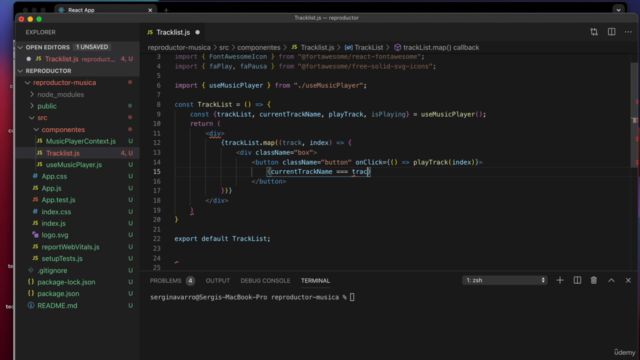The width and height of the screenshot is (640, 360).
Task: Open useMusicPlayer.js file
Action: [x=74, y=165]
